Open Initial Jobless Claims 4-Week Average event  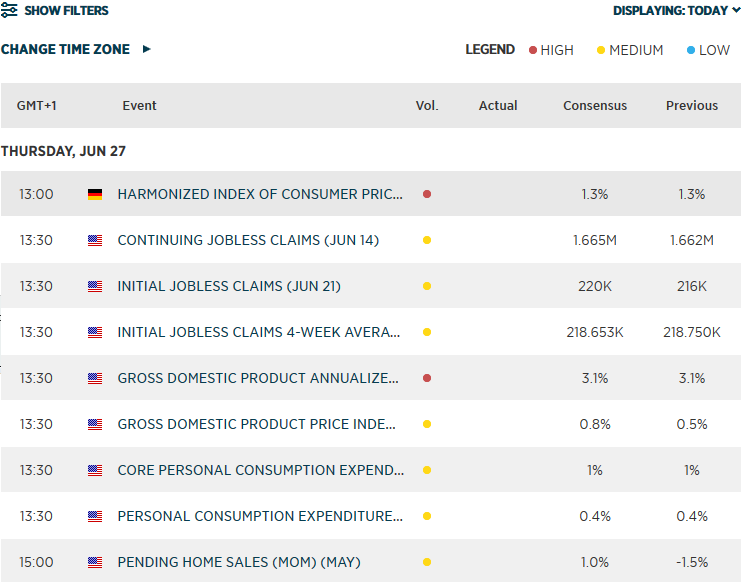pos(259,332)
